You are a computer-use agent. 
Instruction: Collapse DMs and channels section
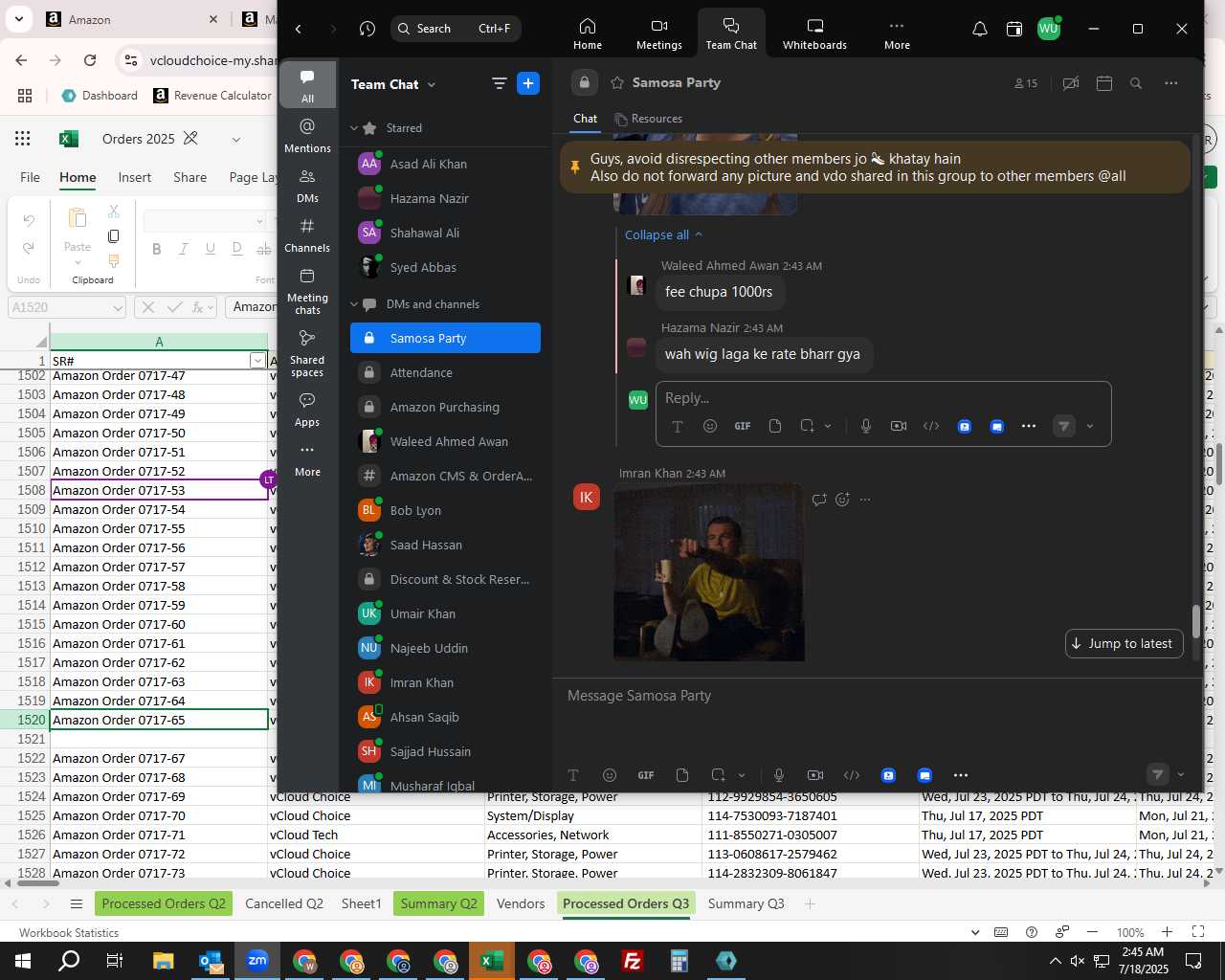(x=354, y=304)
